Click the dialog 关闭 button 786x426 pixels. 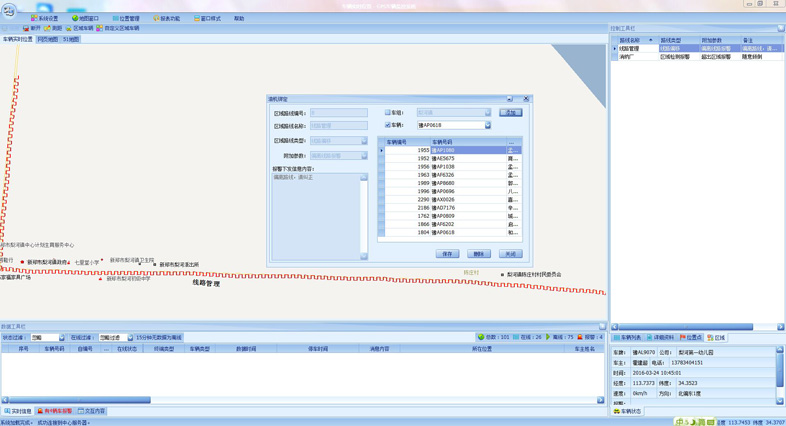(x=511, y=254)
